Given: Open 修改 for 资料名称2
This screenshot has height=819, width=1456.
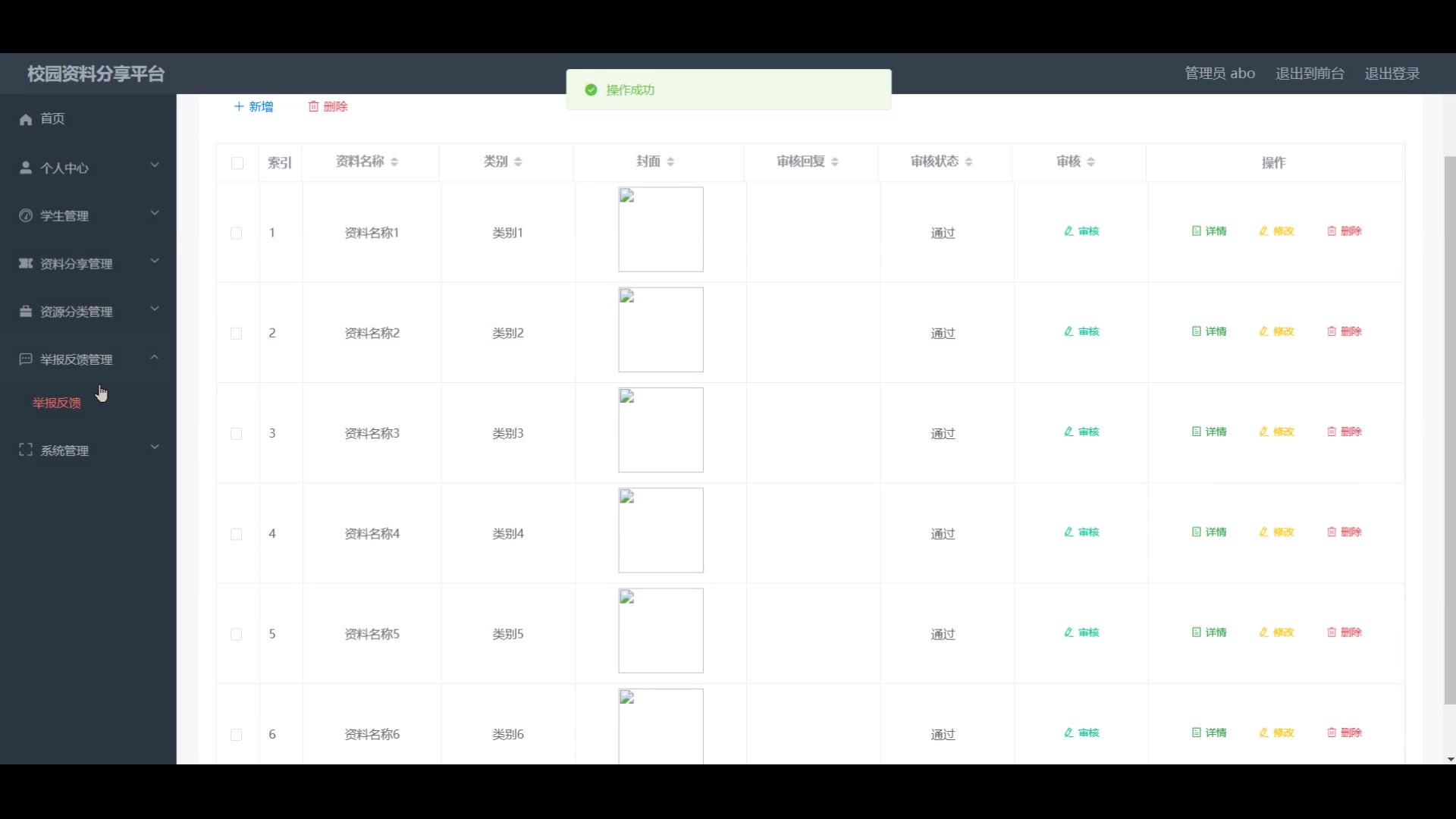Looking at the screenshot, I should 1276,331.
